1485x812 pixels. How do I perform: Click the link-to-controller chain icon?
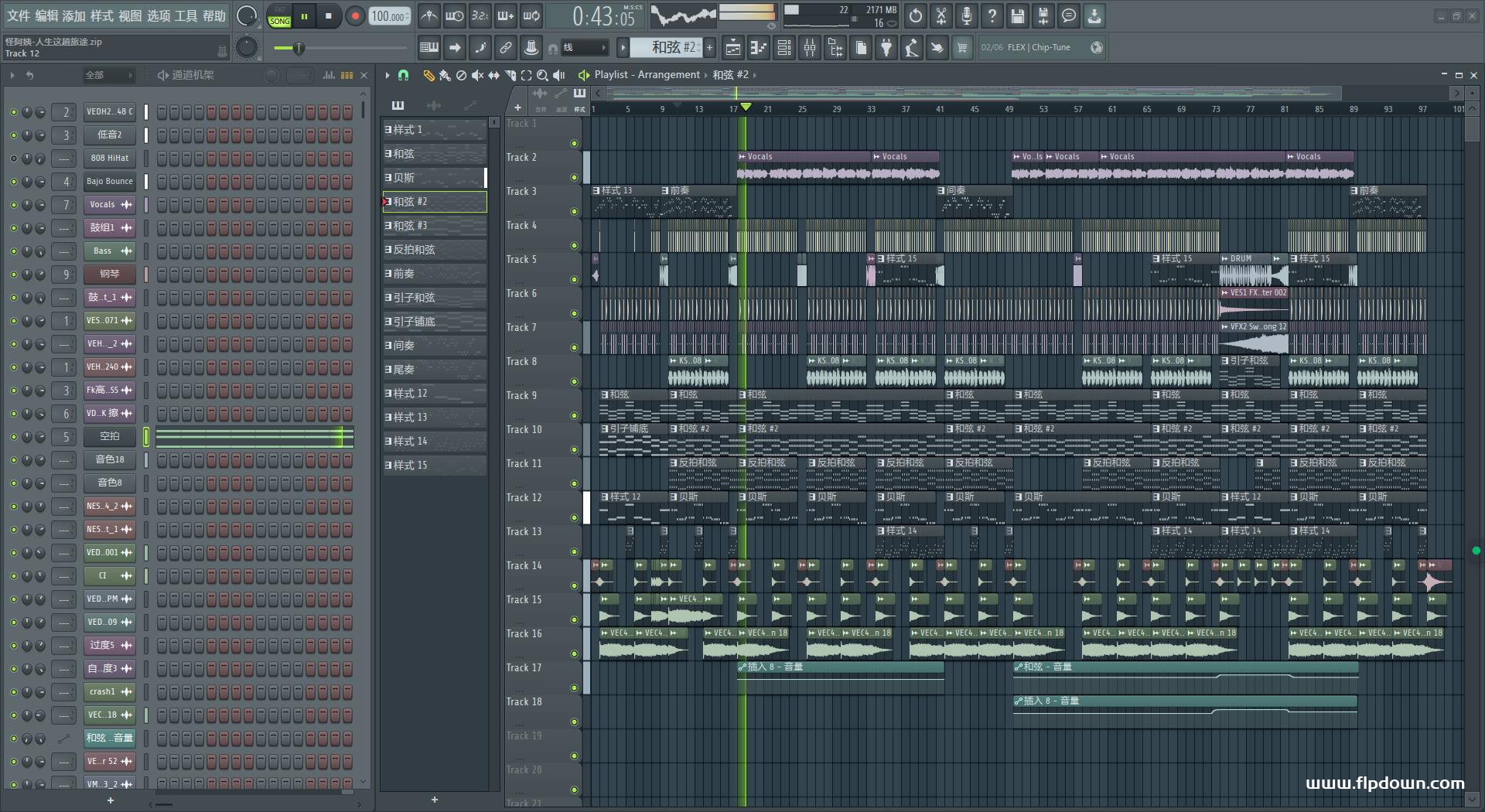tap(506, 48)
